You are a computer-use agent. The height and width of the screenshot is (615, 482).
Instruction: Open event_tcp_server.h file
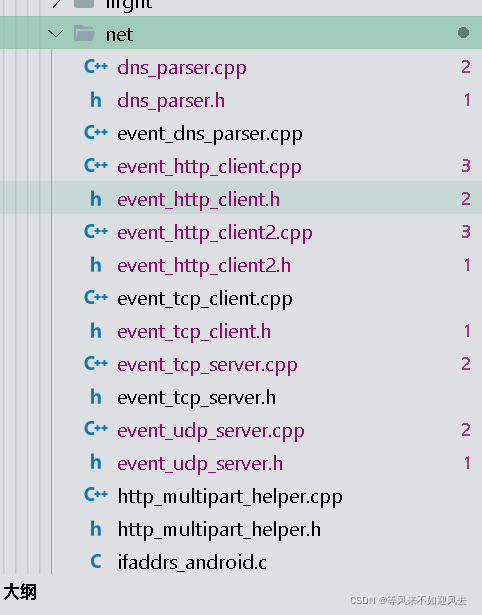point(196,398)
